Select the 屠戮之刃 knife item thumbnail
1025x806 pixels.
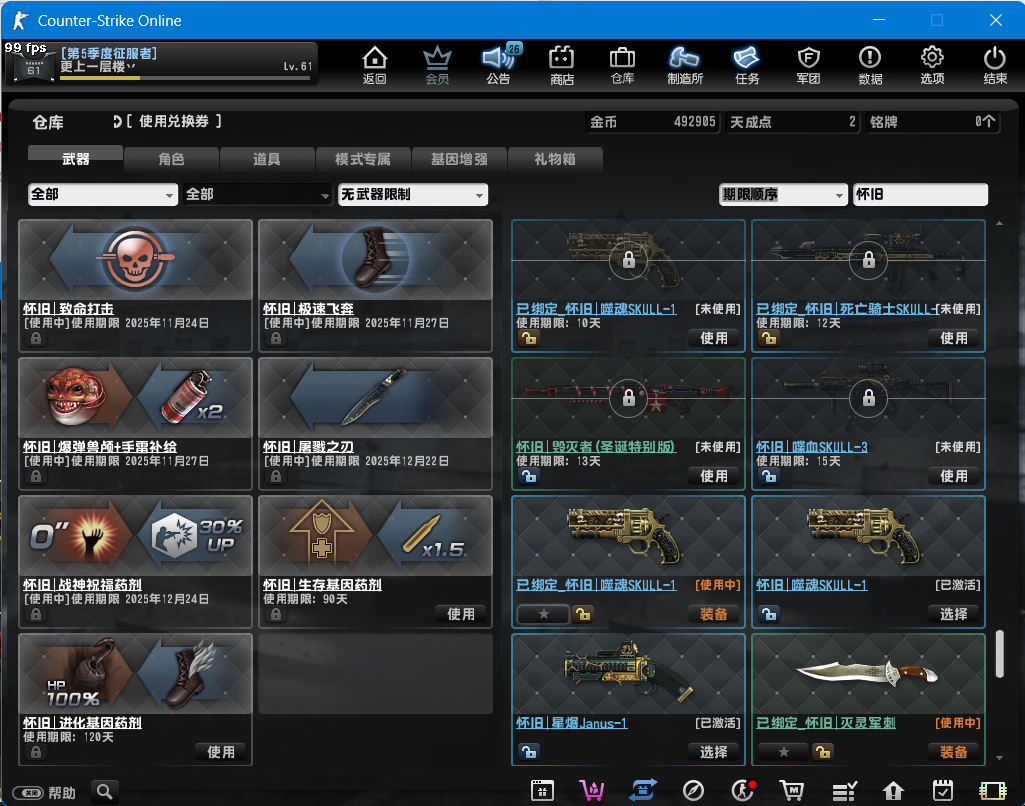(x=376, y=397)
